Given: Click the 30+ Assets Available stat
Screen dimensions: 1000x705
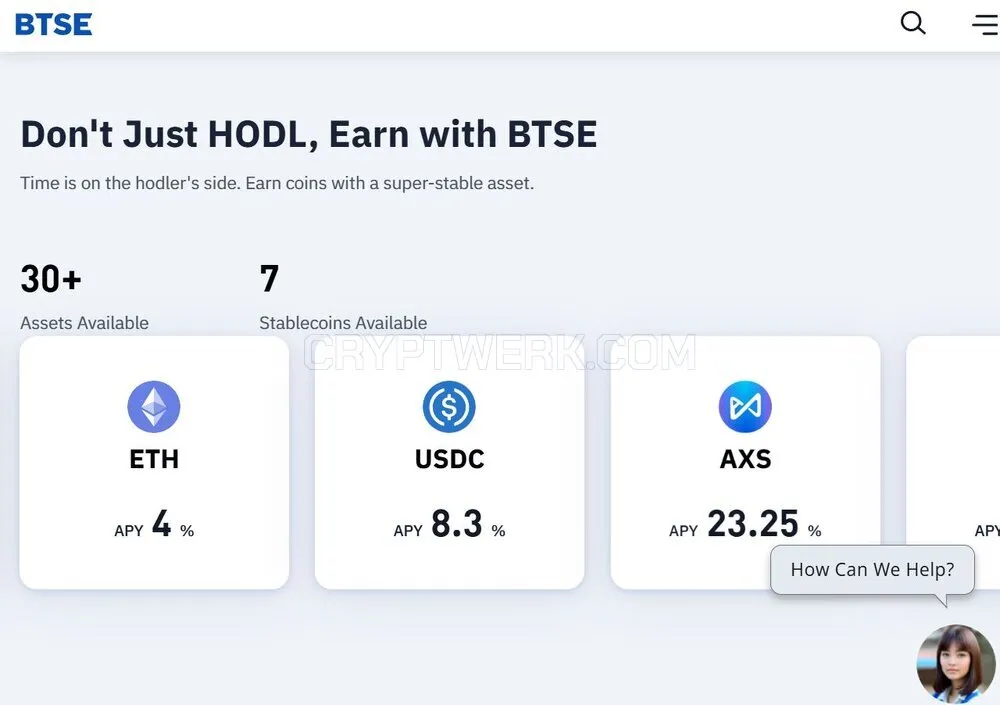Looking at the screenshot, I should pos(84,297).
